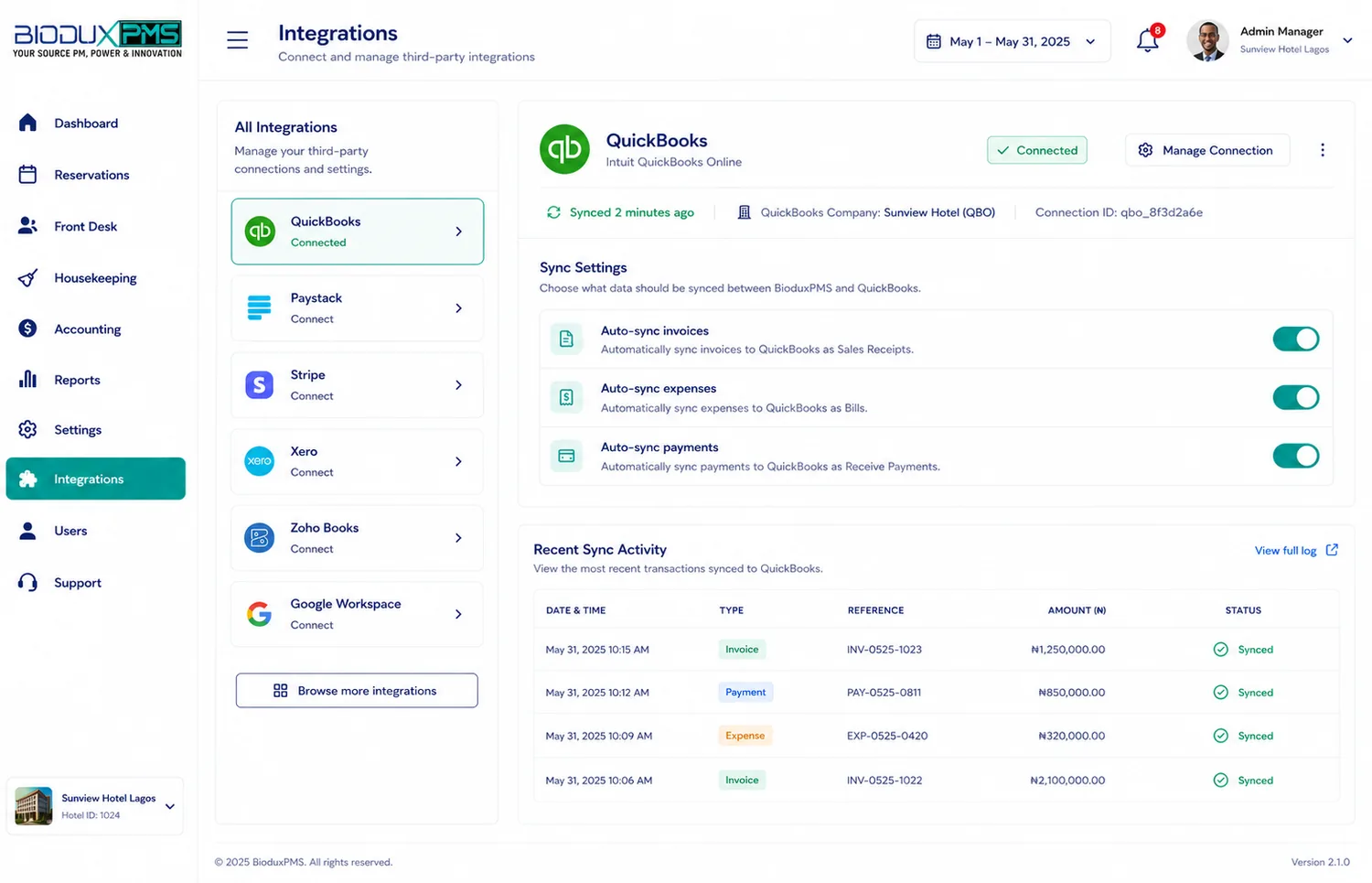This screenshot has width=1372, height=883.
Task: Click Browse more integrations button
Action: (x=357, y=691)
